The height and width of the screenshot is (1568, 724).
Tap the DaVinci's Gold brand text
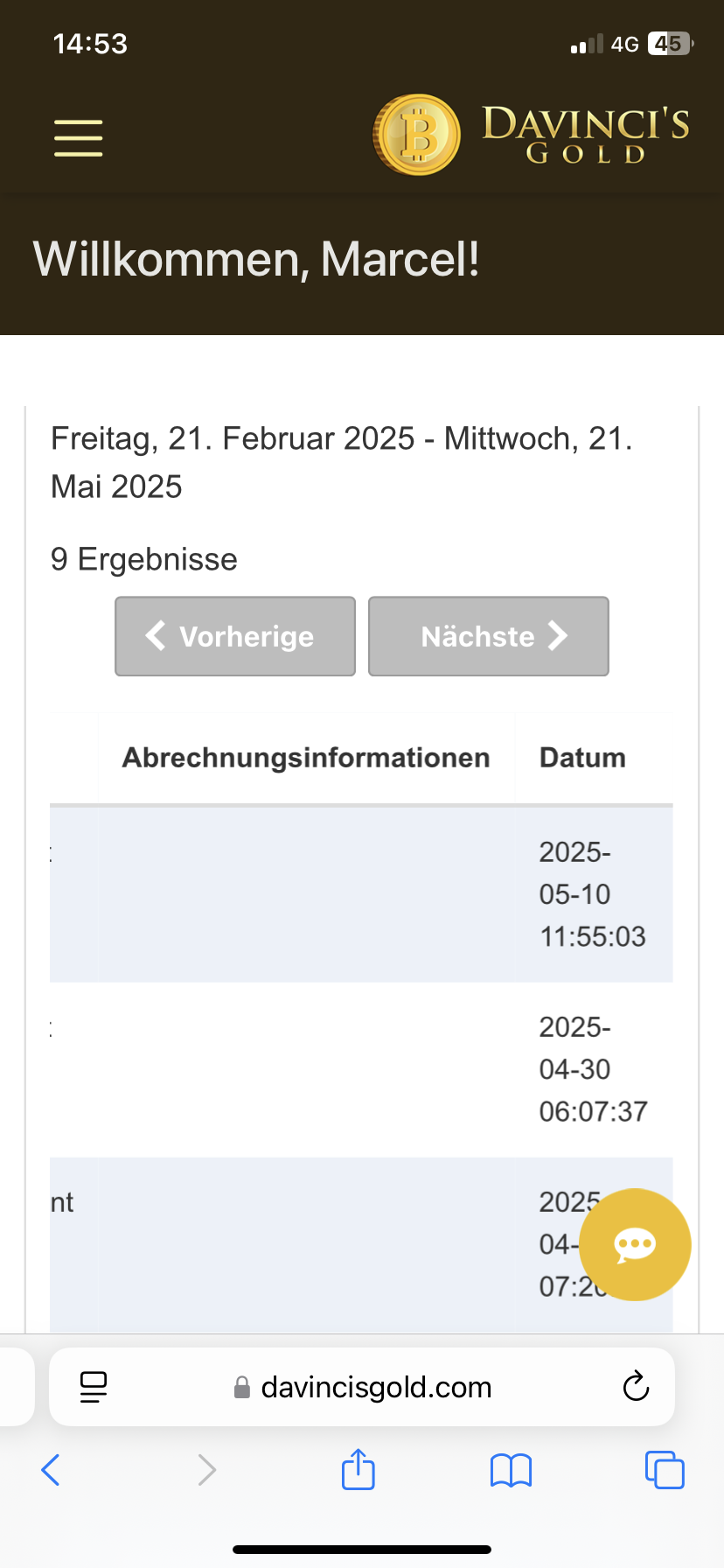click(586, 136)
